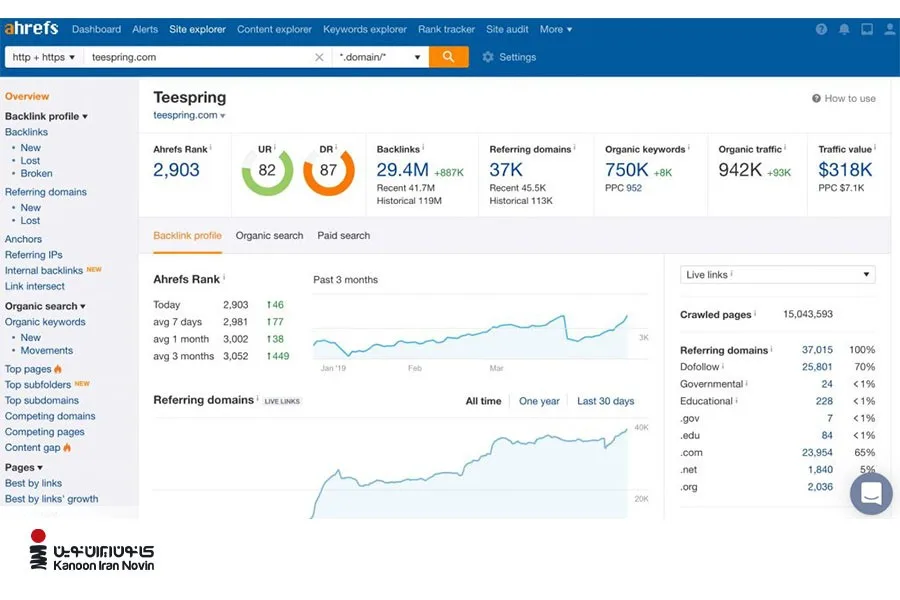Click the ahrefs logo
Screen dimensions: 900x600
click(32, 28)
